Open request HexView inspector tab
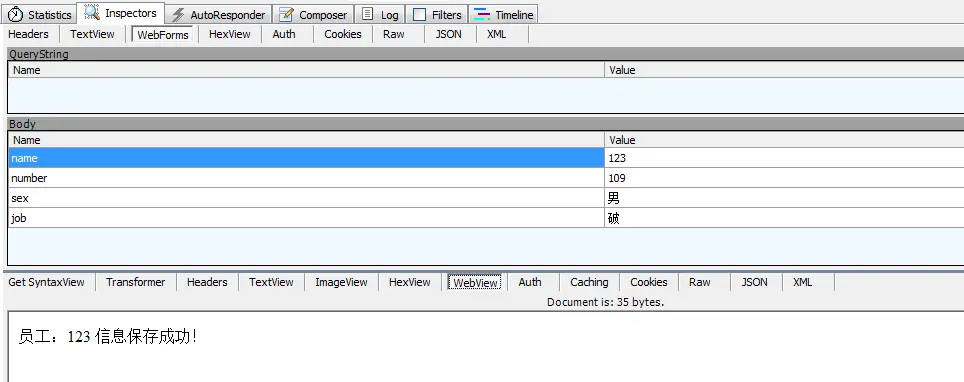964x382 pixels. coord(230,34)
